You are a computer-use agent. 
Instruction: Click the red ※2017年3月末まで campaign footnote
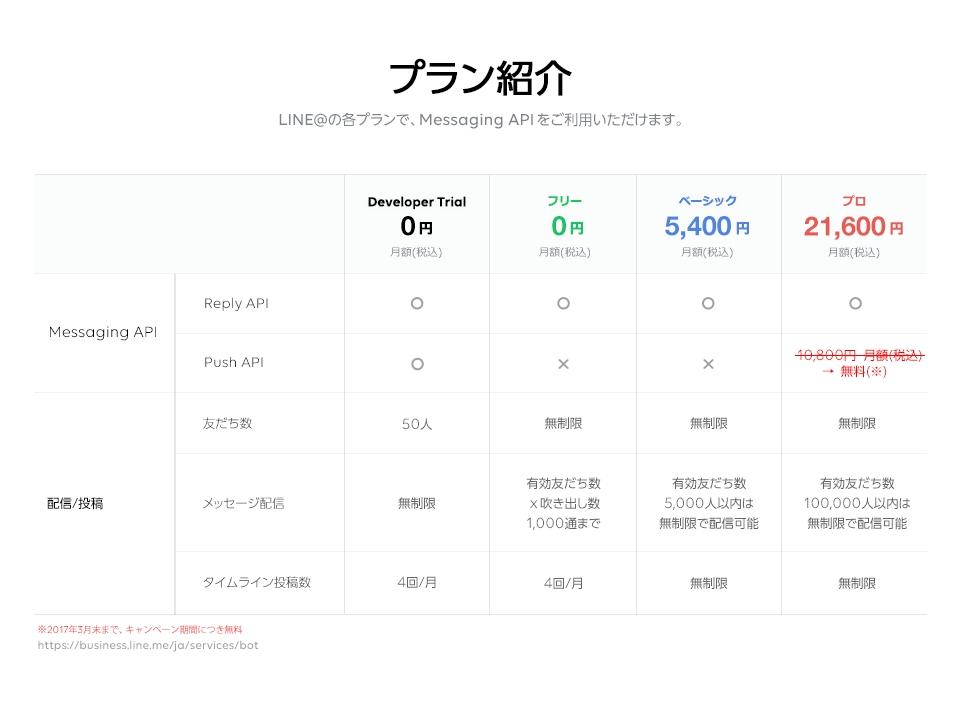coord(140,629)
